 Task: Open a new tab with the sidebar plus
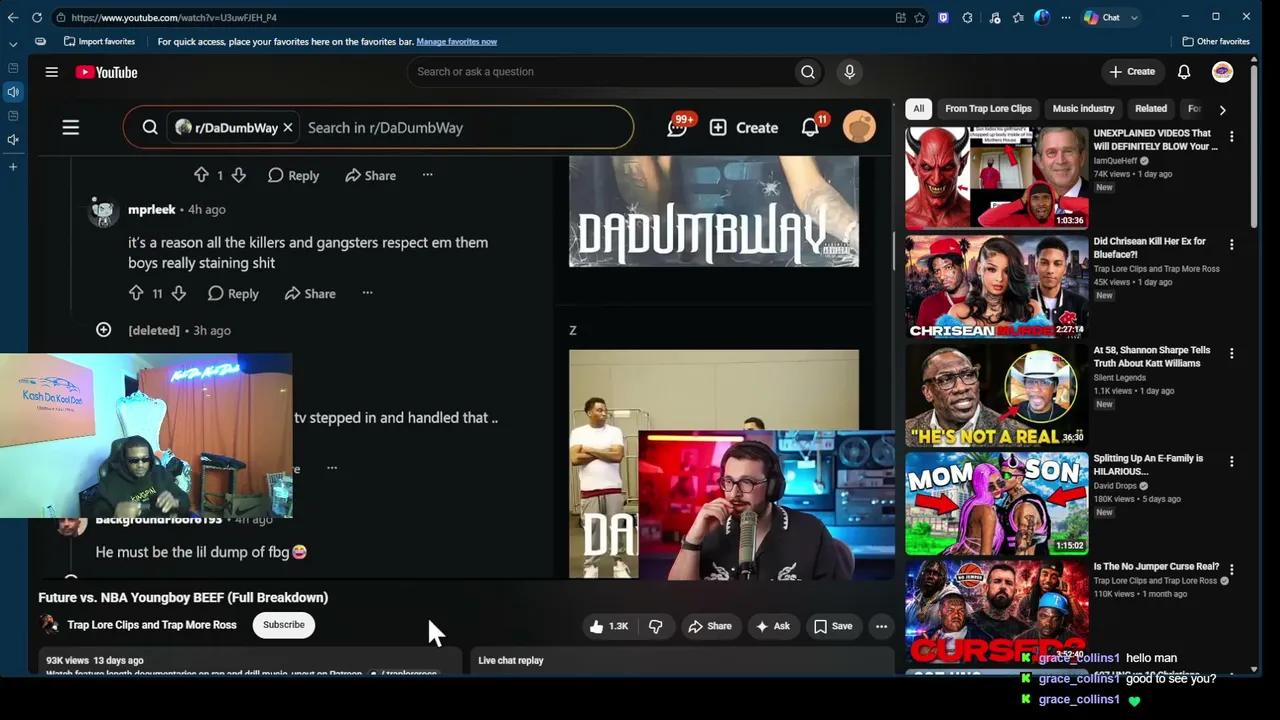(x=13, y=166)
